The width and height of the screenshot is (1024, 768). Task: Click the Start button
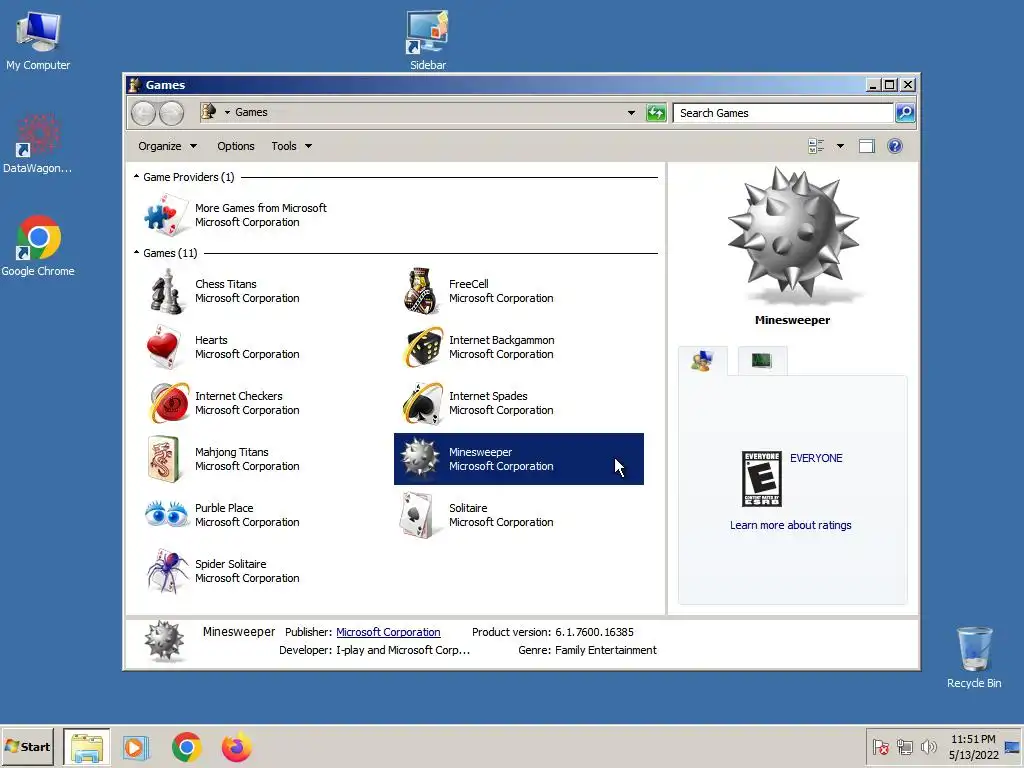27,746
